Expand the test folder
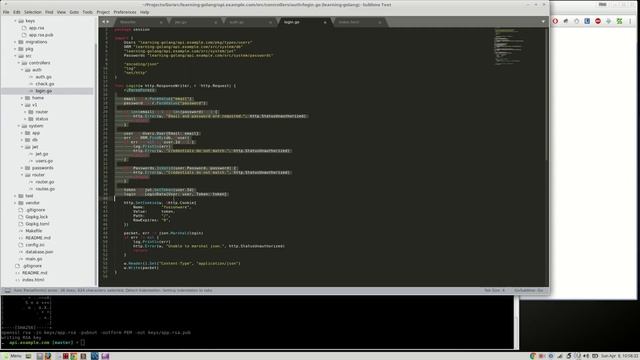Viewport: 640px width, 360px height. (16, 196)
